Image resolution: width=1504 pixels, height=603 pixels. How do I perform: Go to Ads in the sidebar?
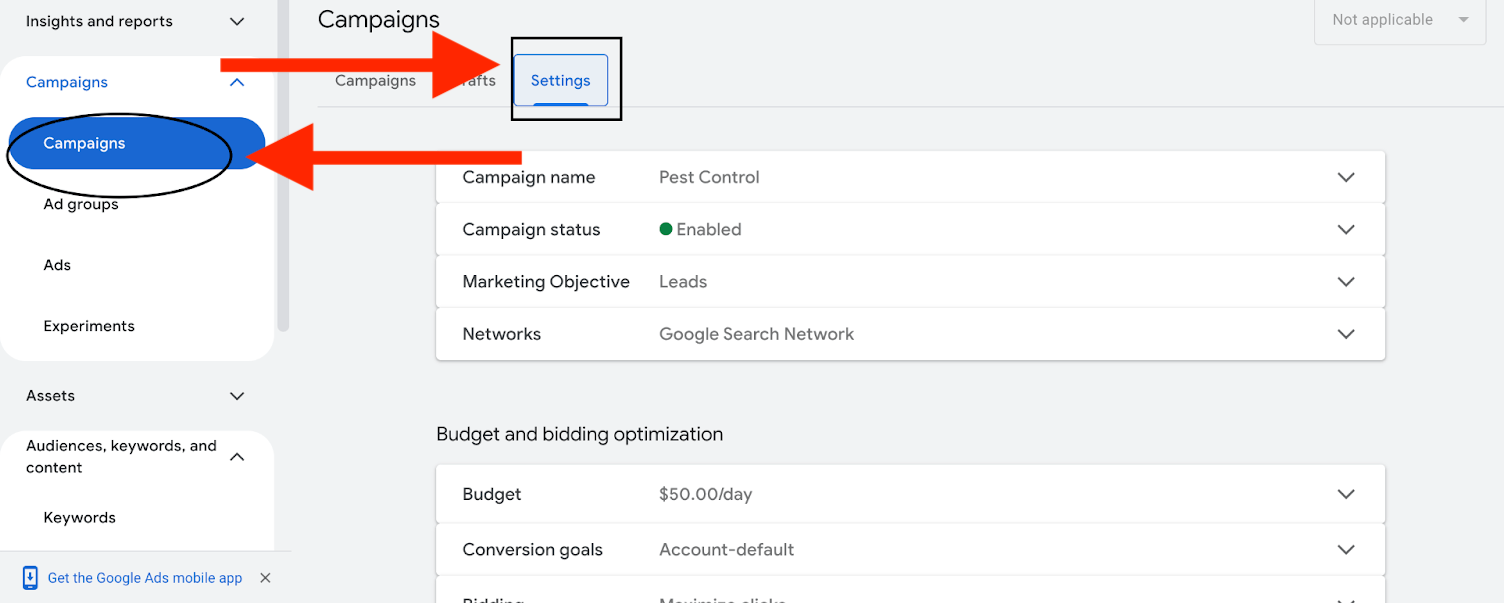(57, 265)
